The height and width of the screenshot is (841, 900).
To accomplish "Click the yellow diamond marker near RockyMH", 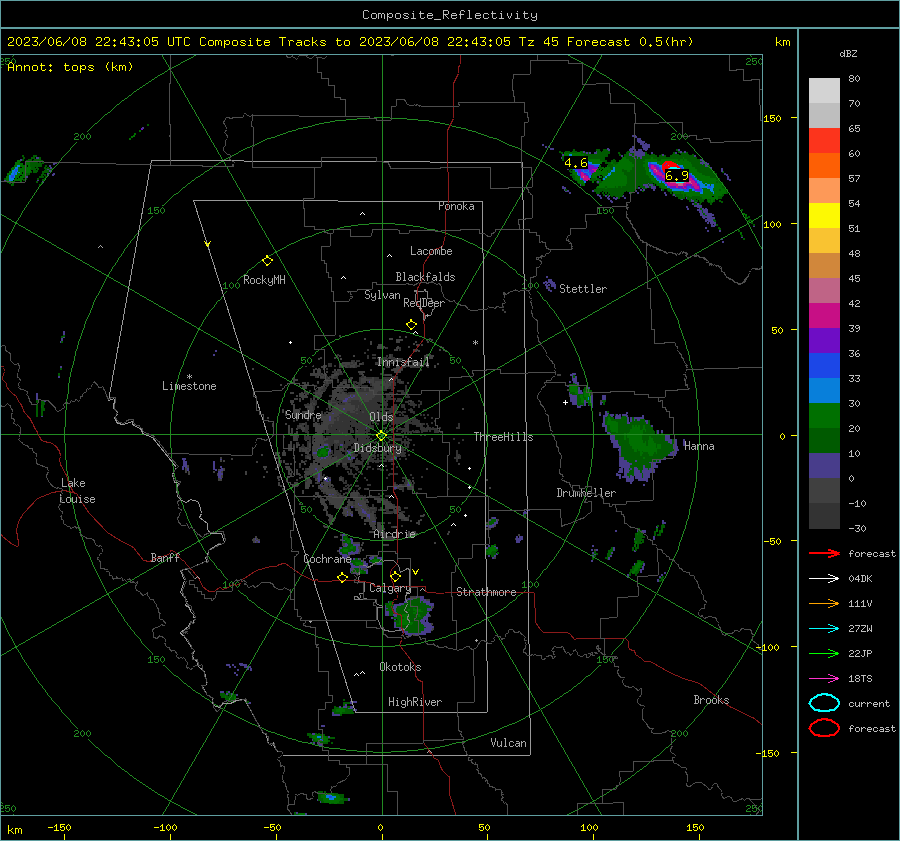I will point(267,261).
